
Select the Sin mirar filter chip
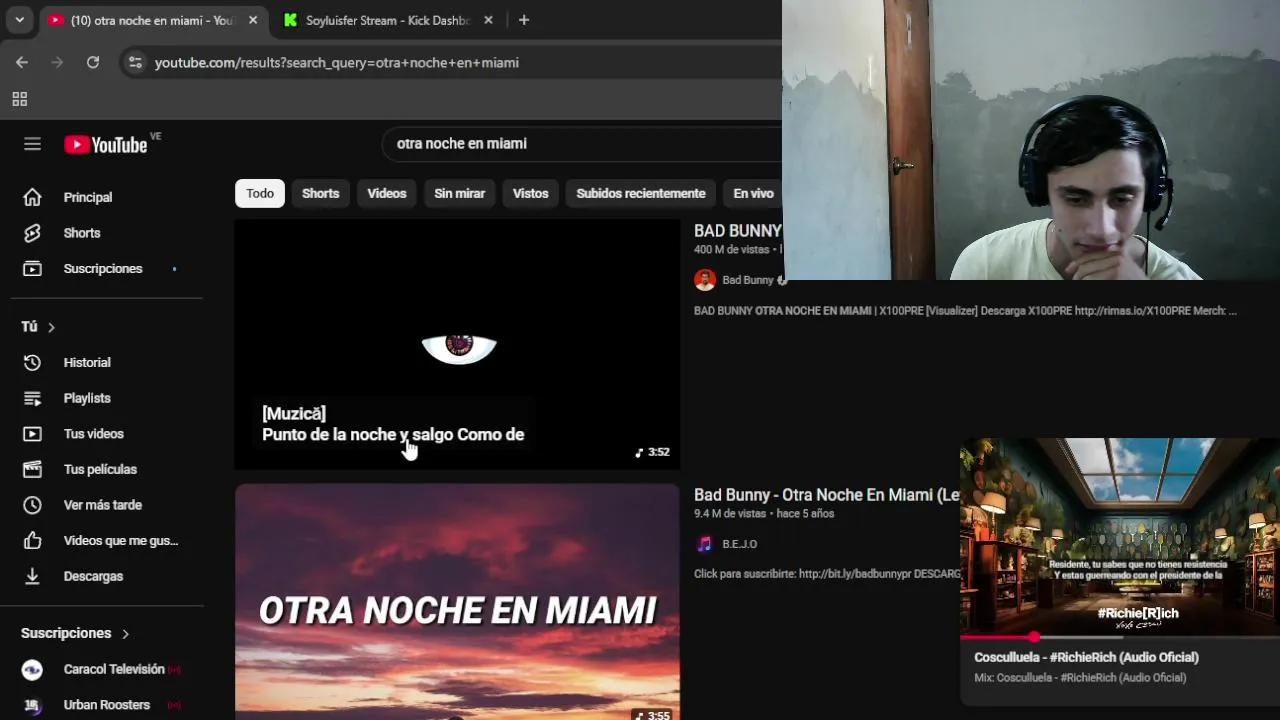(460, 193)
